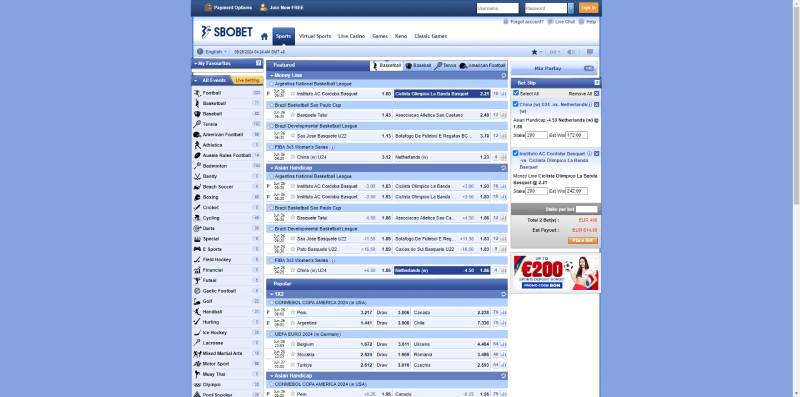Favourite the Turkiye vs Czechia match star
Screen dimensions: 800x397
point(293,365)
